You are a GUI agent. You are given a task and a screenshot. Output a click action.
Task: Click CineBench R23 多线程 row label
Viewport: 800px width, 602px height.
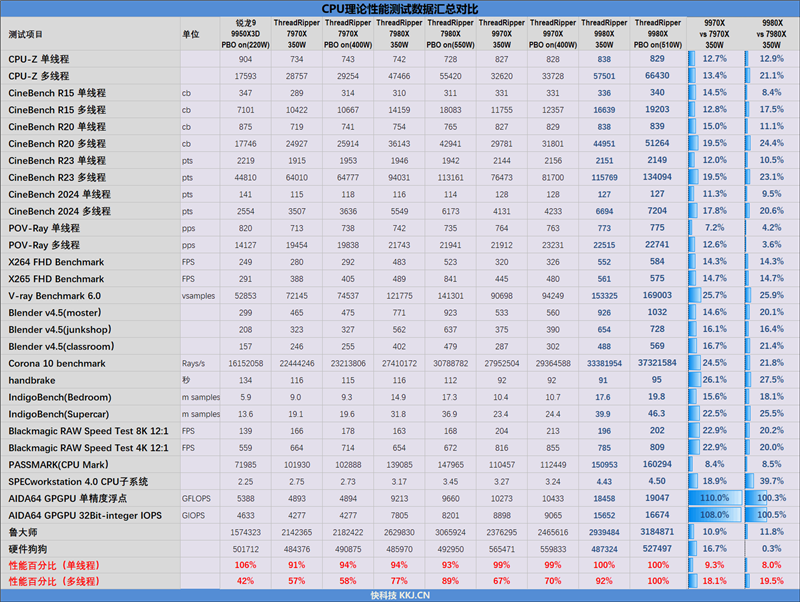(57, 177)
